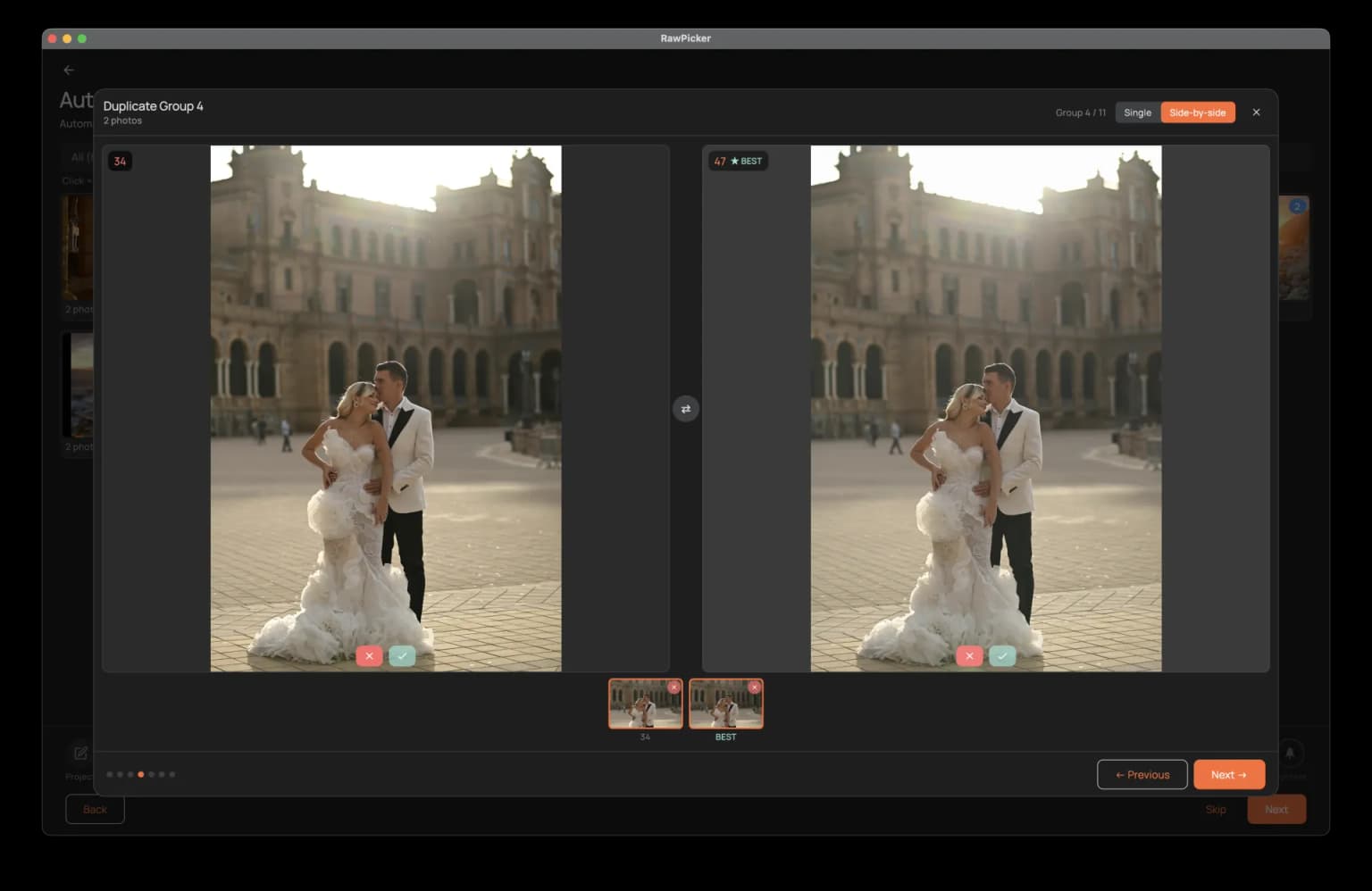Image resolution: width=1372 pixels, height=891 pixels.
Task: Close the Duplicate Group 4 dialog
Action: [x=1256, y=112]
